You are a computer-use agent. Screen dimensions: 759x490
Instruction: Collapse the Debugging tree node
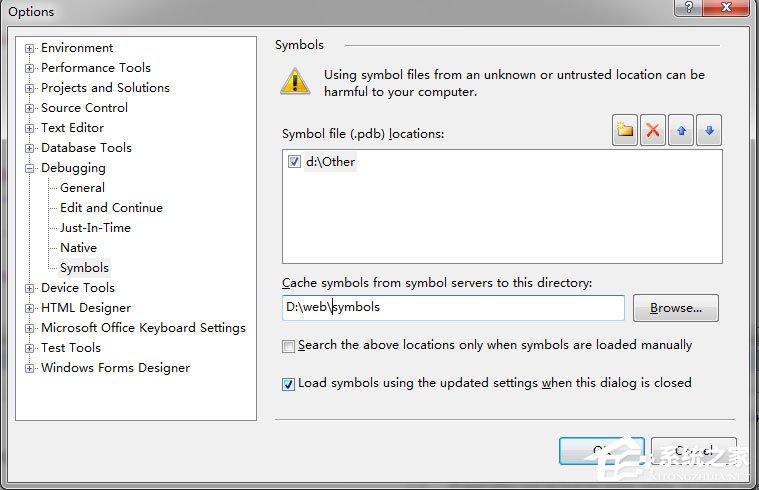(30, 168)
